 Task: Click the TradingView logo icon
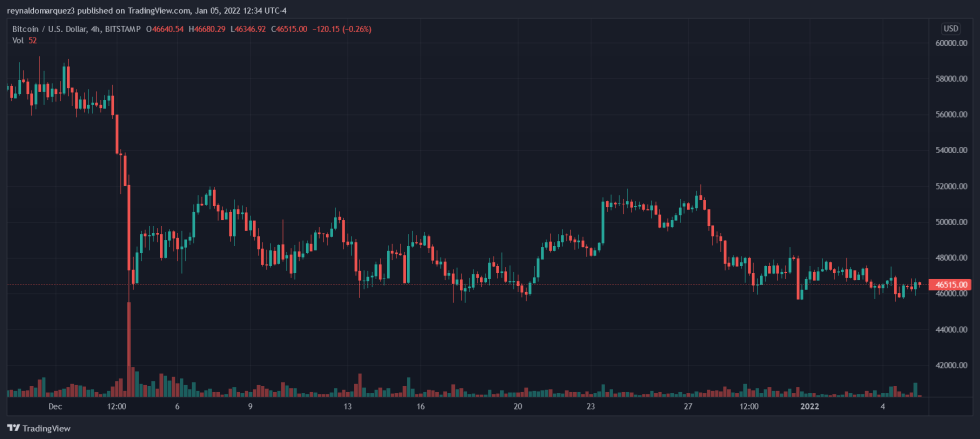tap(12, 428)
